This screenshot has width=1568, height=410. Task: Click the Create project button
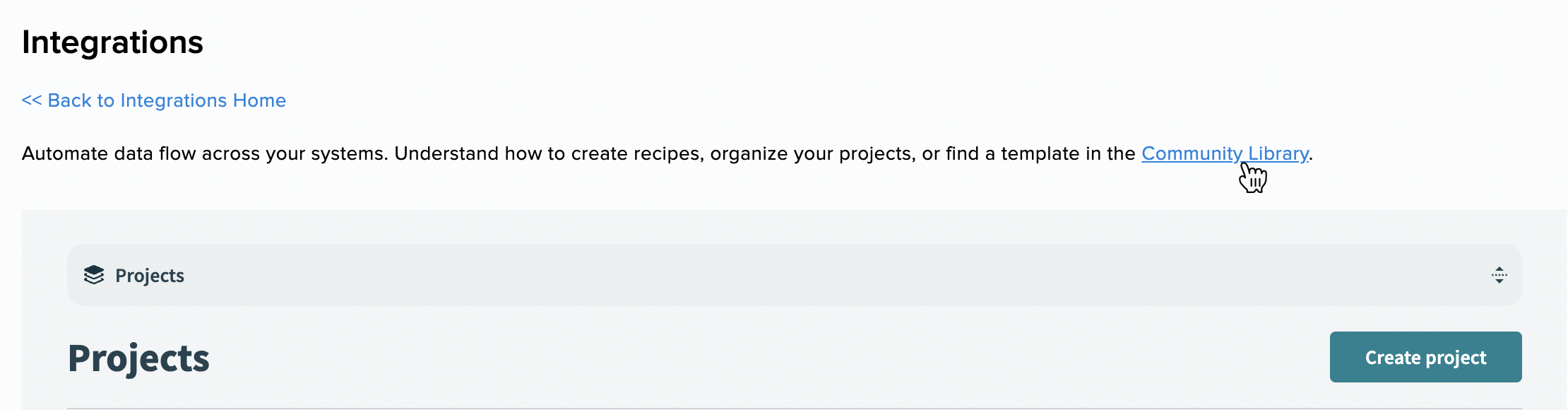coord(1425,357)
